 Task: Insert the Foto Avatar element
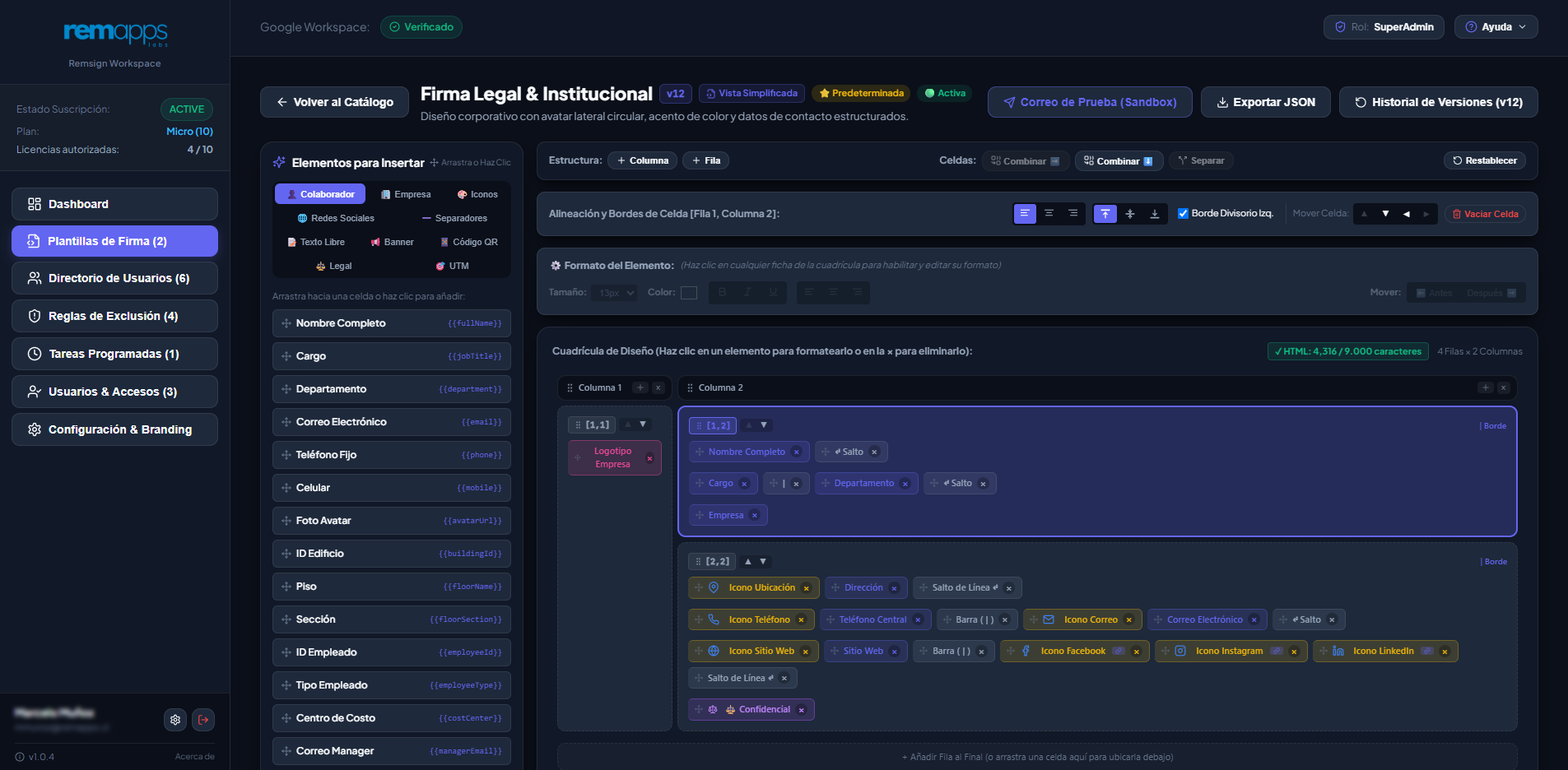[x=392, y=521]
